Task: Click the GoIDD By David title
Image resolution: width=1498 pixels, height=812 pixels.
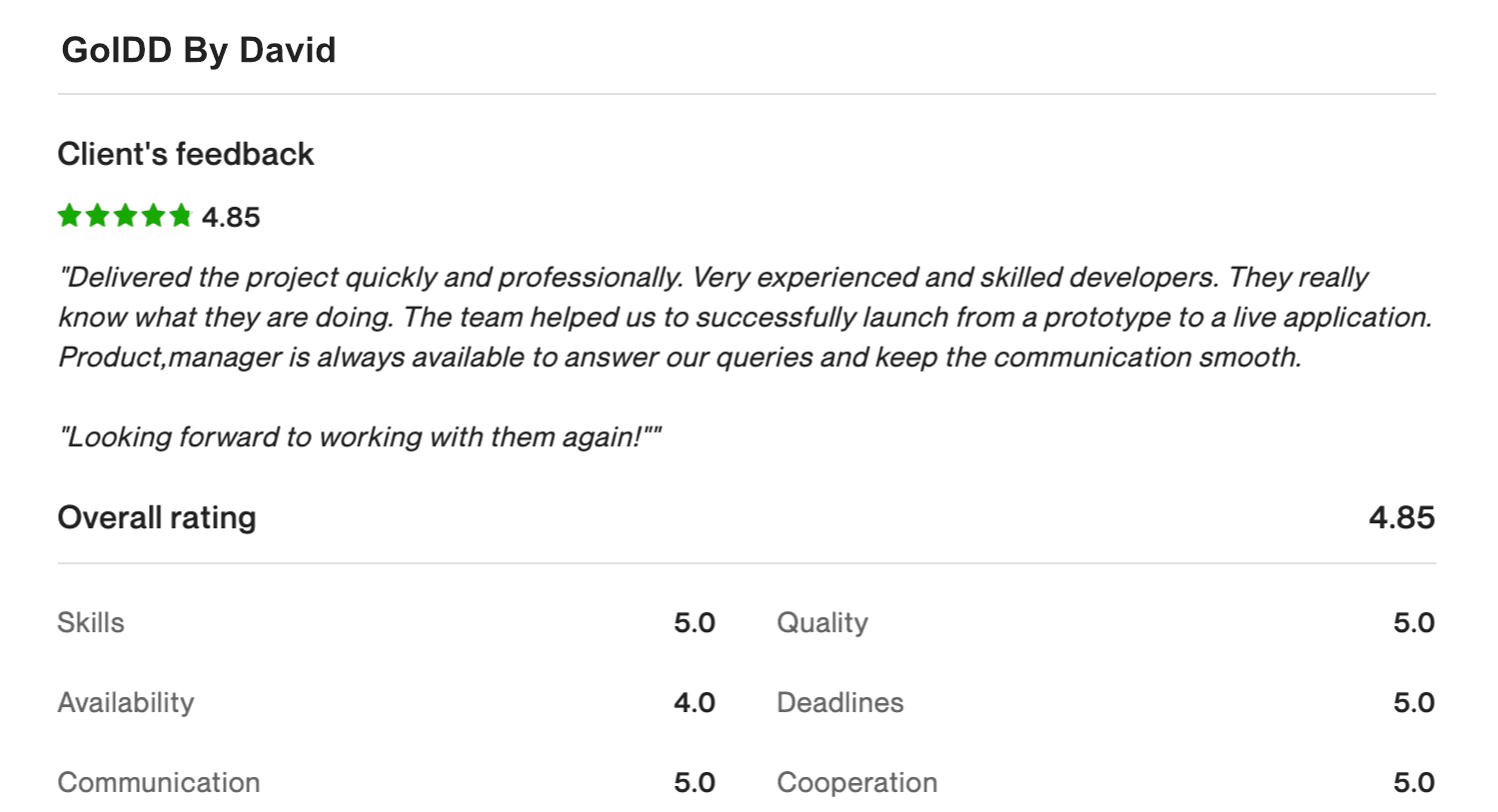Action: (199, 50)
